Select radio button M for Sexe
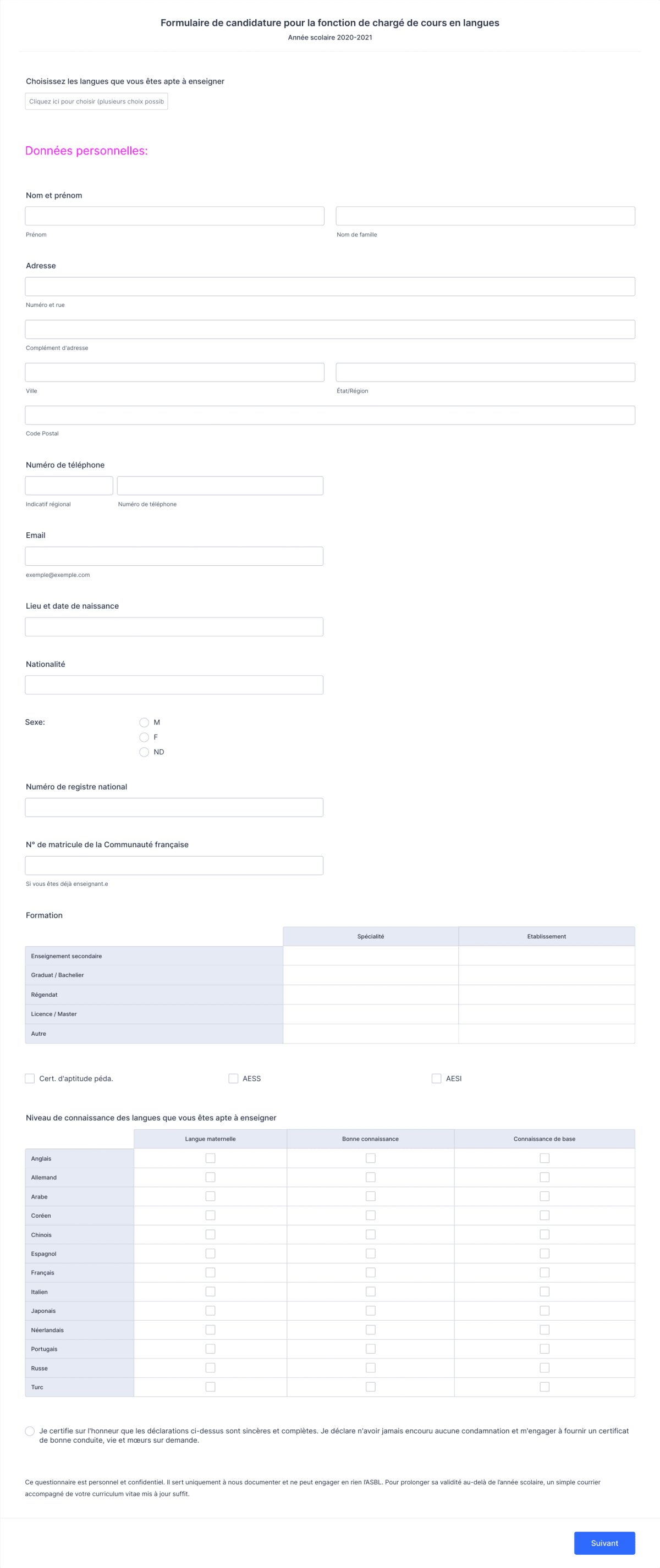 click(144, 722)
